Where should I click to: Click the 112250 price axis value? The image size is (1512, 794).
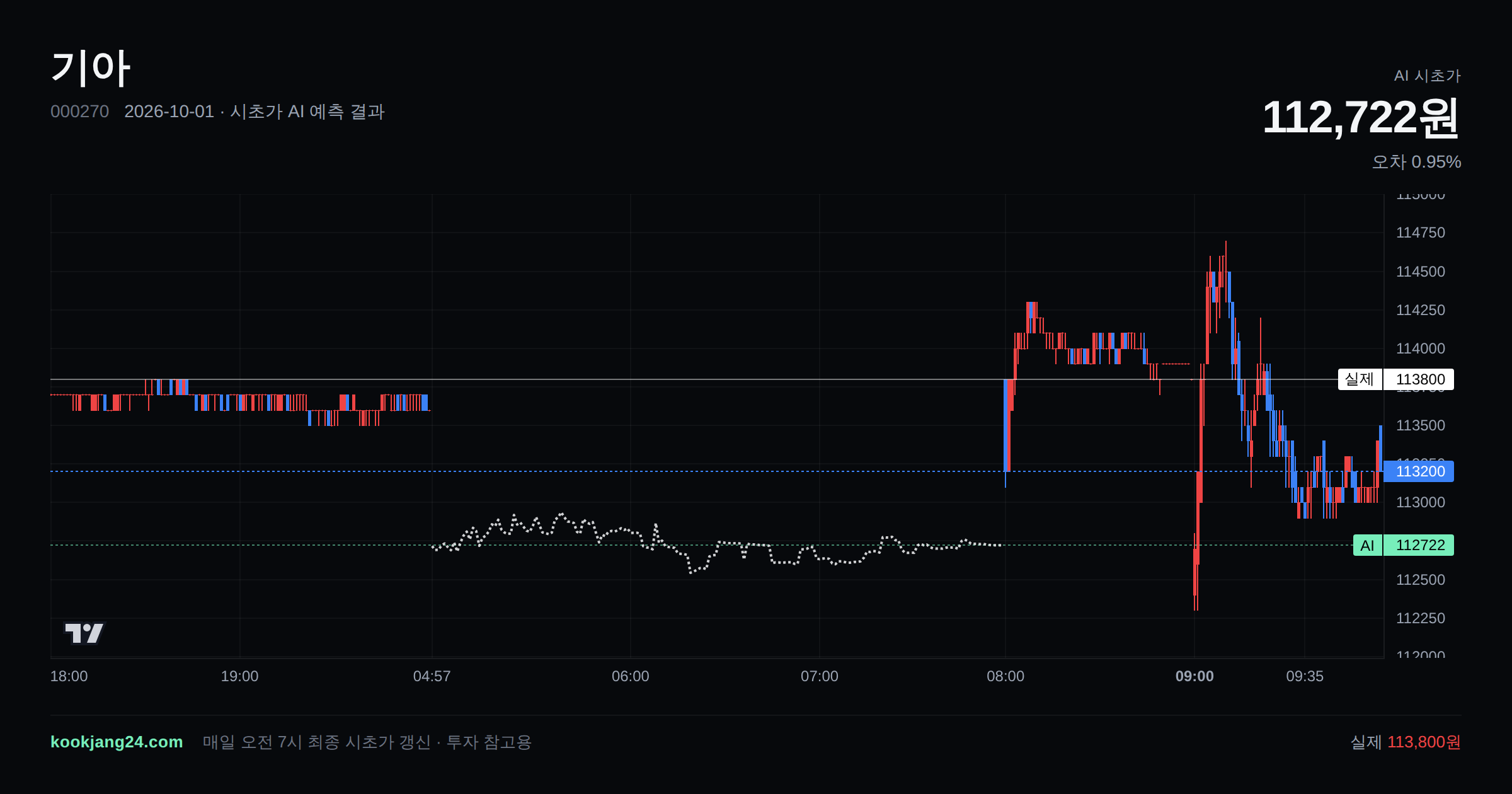tap(1421, 618)
